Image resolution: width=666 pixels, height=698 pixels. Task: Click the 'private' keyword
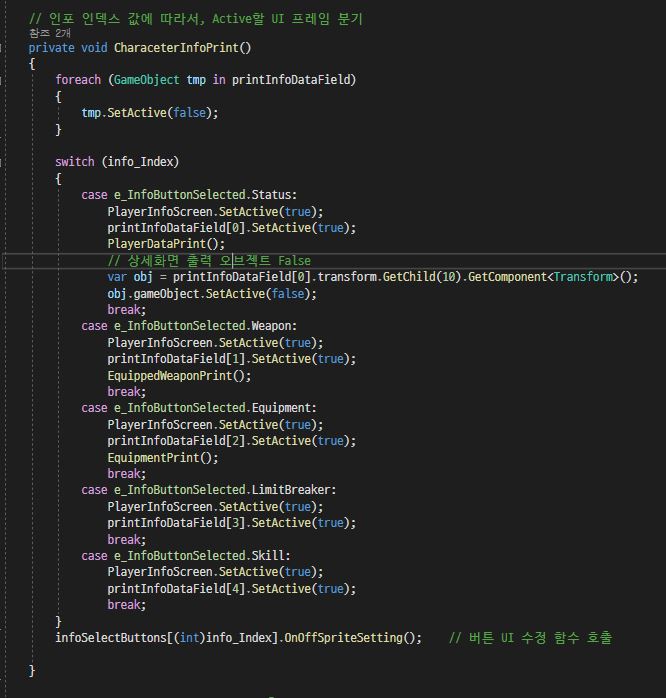click(x=52, y=48)
